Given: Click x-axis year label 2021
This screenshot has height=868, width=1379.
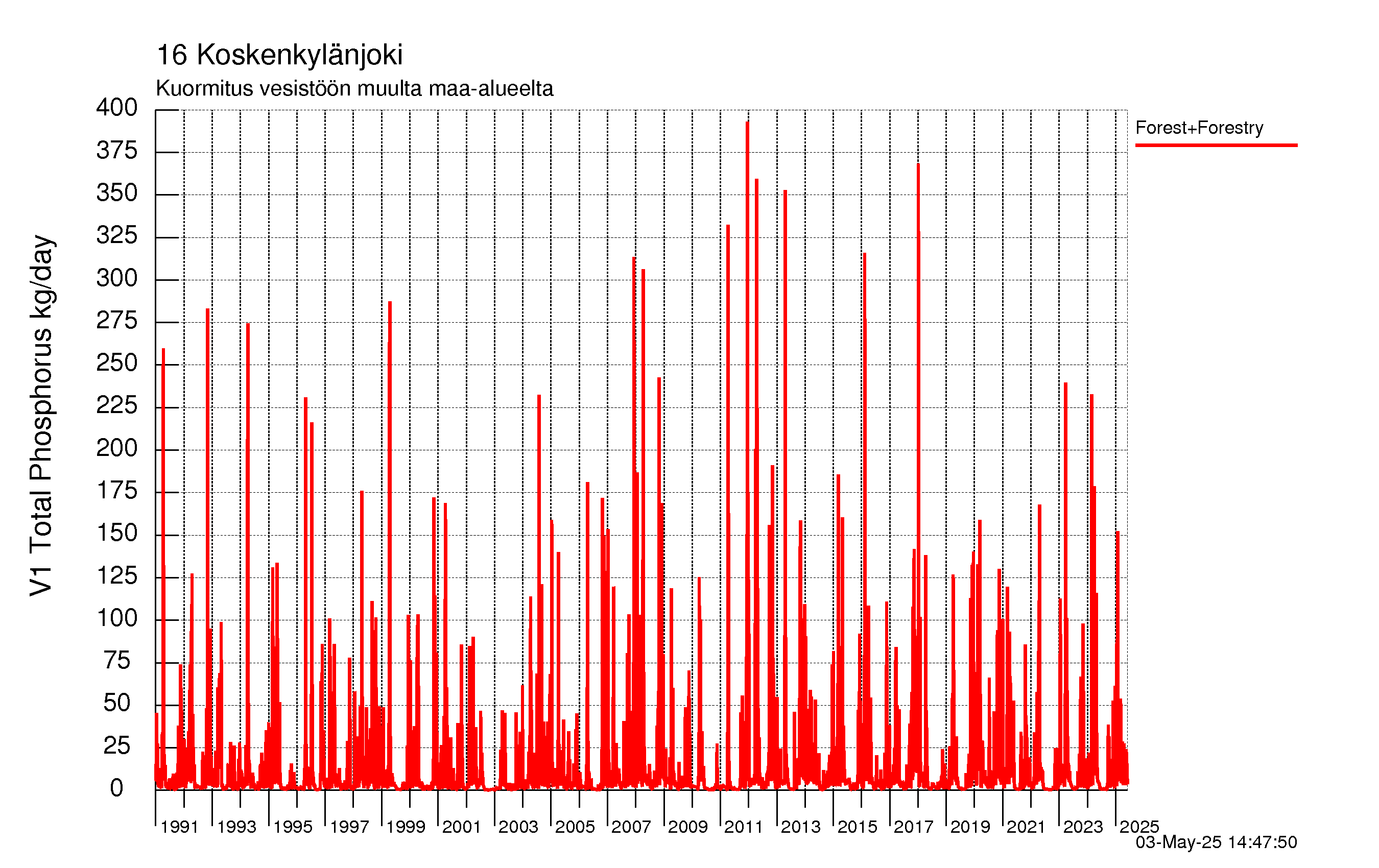Looking at the screenshot, I should click(1026, 827).
